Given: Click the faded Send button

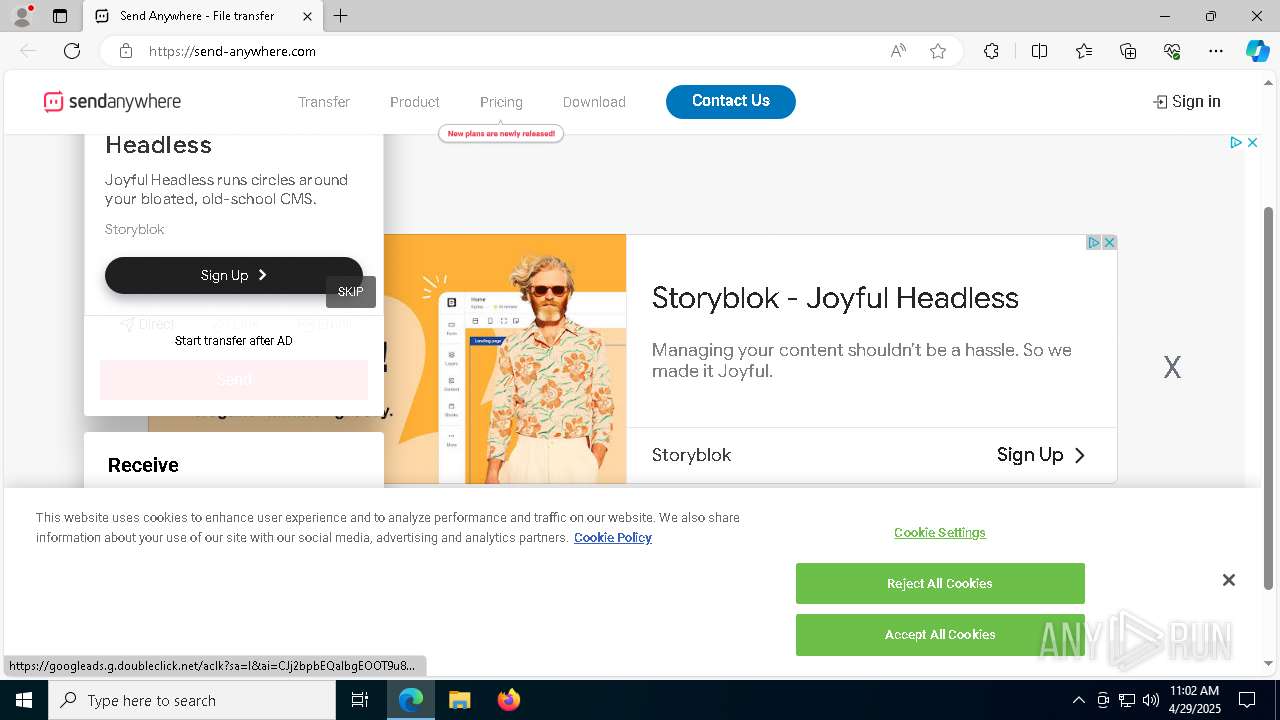Looking at the screenshot, I should [x=234, y=380].
